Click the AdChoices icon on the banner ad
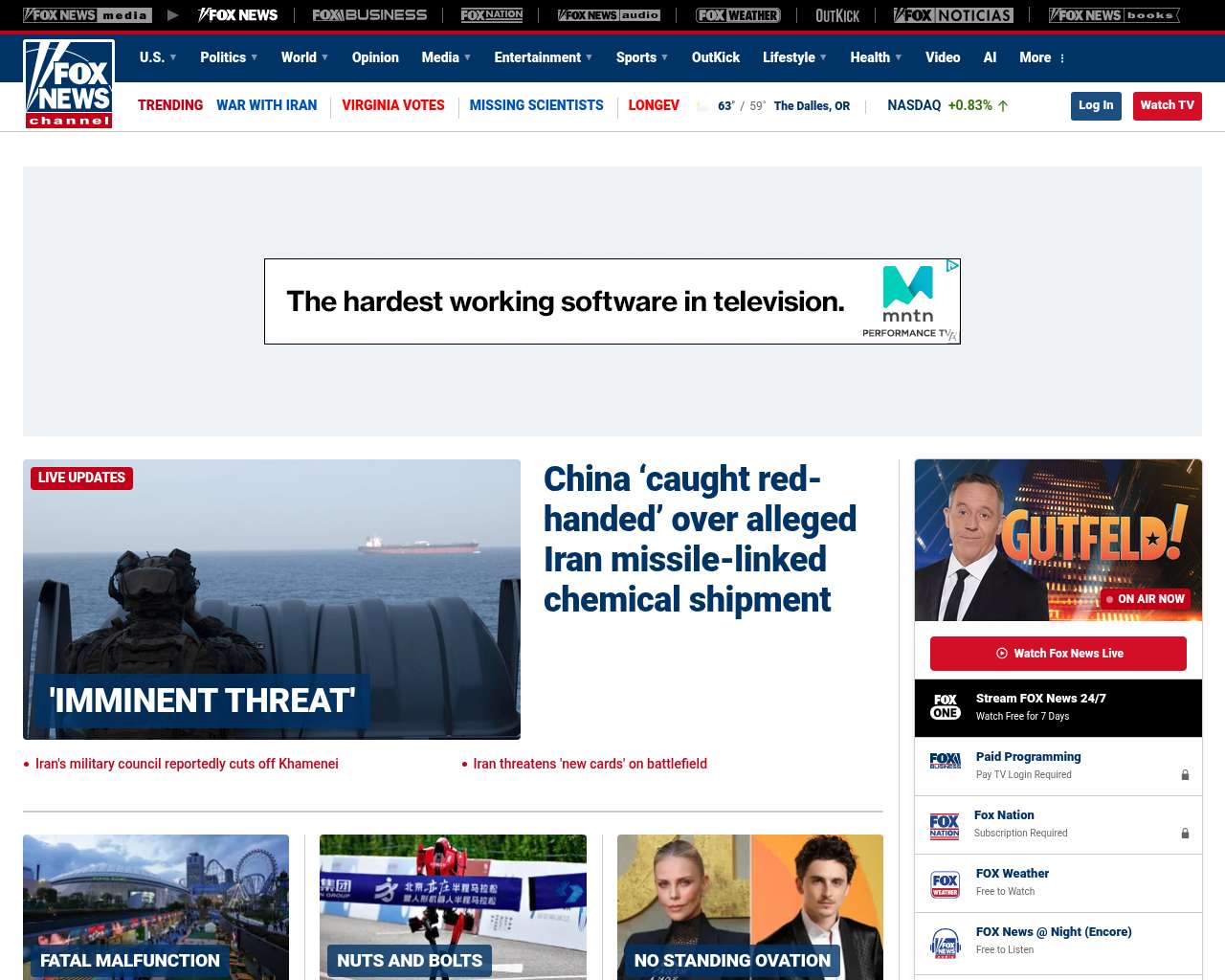The width and height of the screenshot is (1225, 980). click(x=952, y=266)
